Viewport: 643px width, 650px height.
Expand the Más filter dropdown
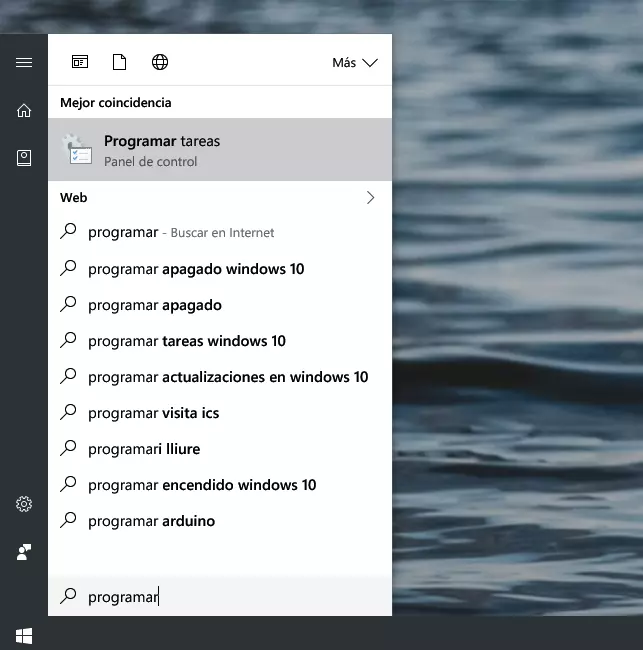pos(354,62)
